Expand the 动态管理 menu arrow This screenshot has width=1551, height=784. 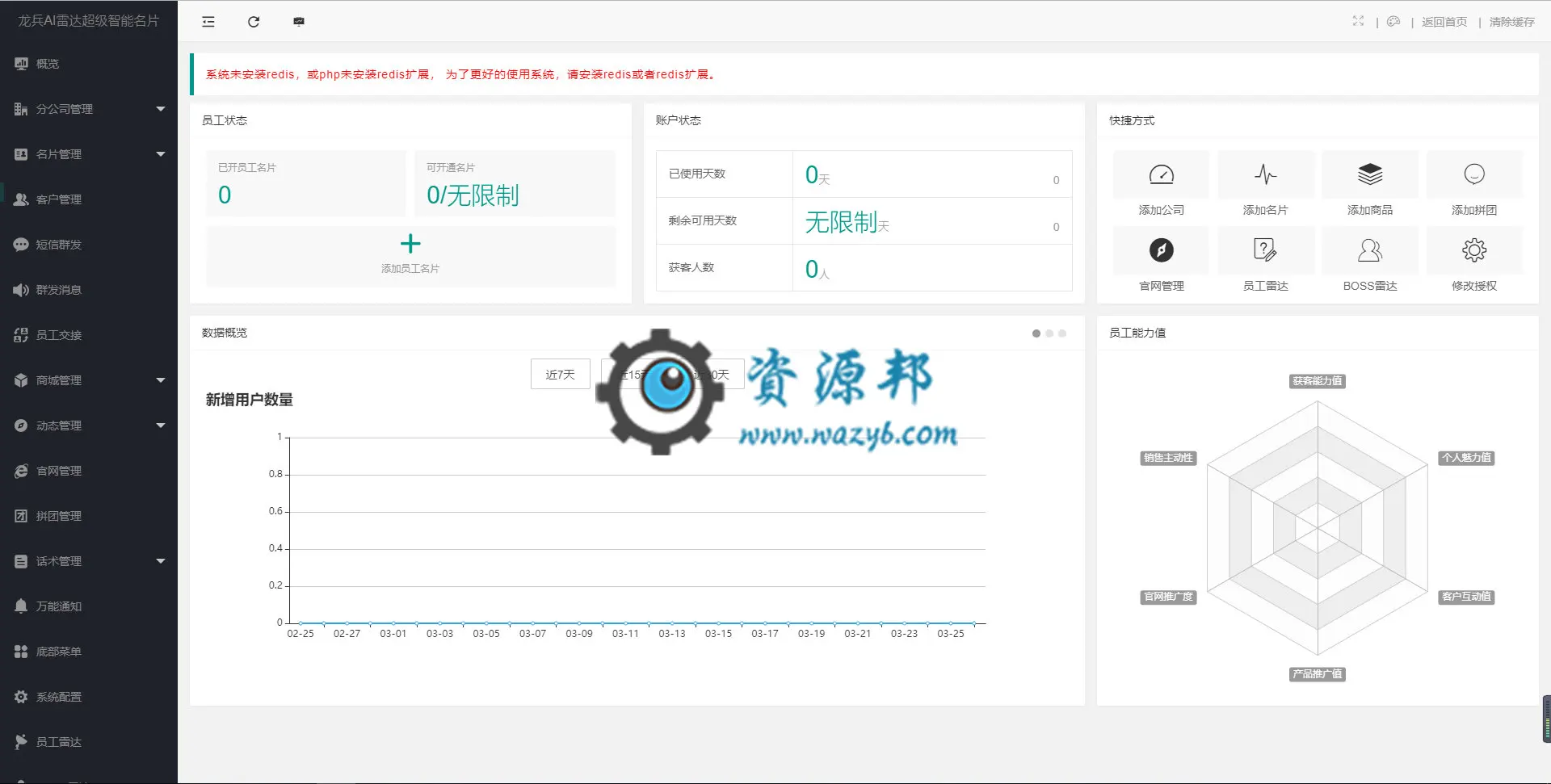[160, 426]
